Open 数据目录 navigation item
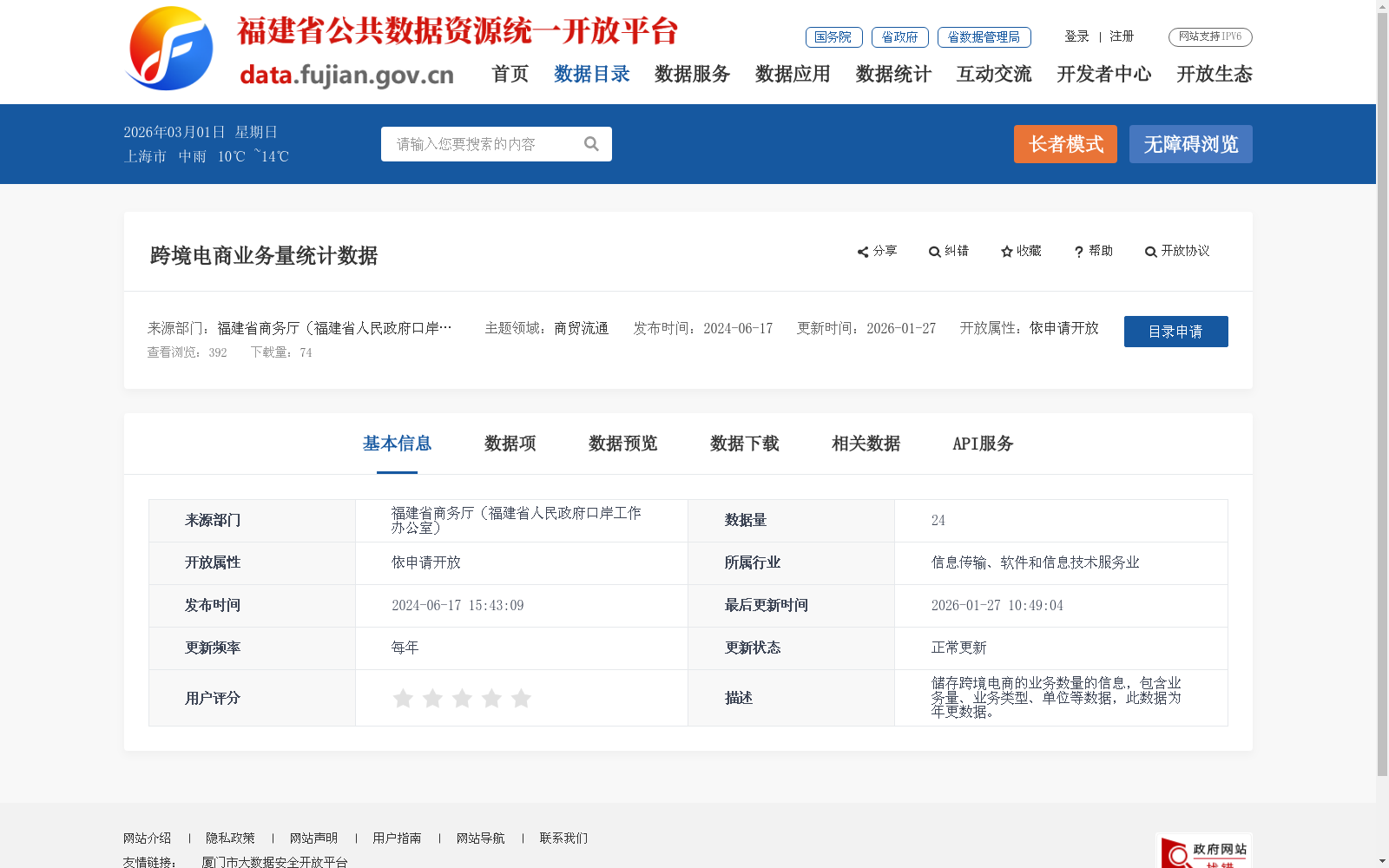 (592, 74)
